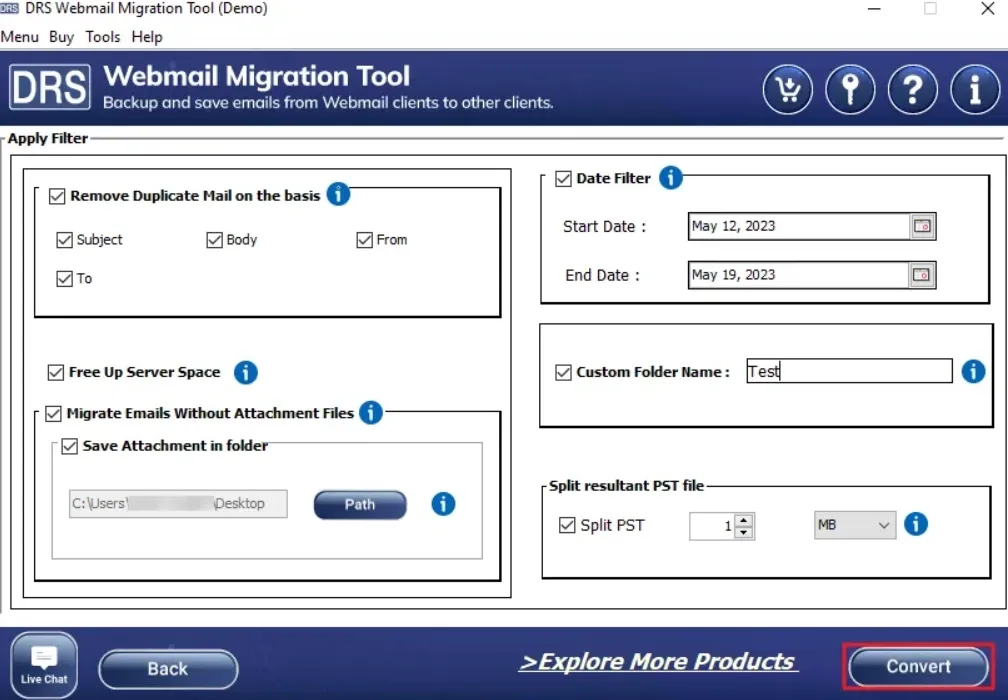Increase Split PST size with up arrow
1008x700 pixels.
pos(743,520)
